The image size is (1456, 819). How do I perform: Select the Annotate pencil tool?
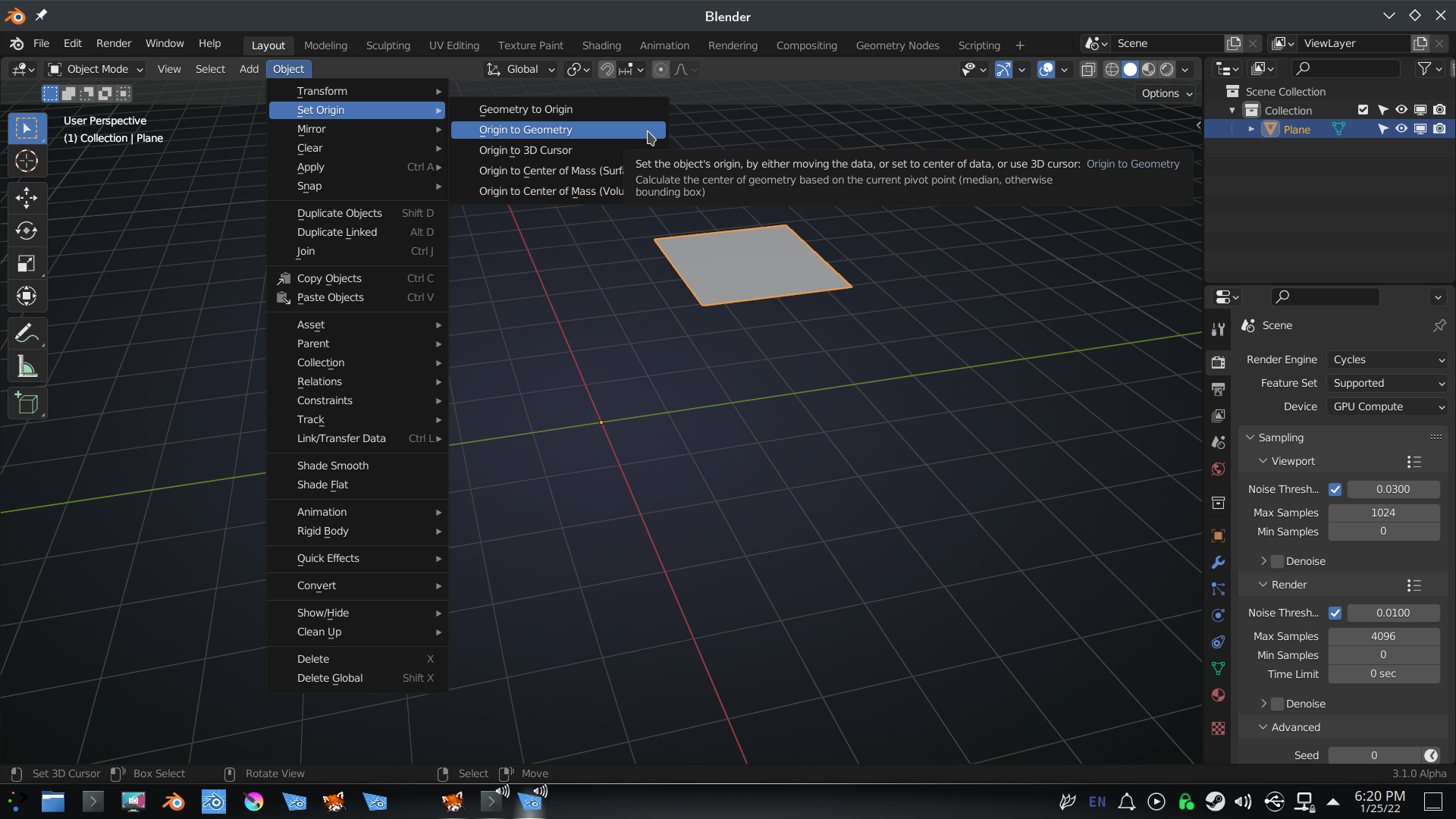(x=27, y=333)
